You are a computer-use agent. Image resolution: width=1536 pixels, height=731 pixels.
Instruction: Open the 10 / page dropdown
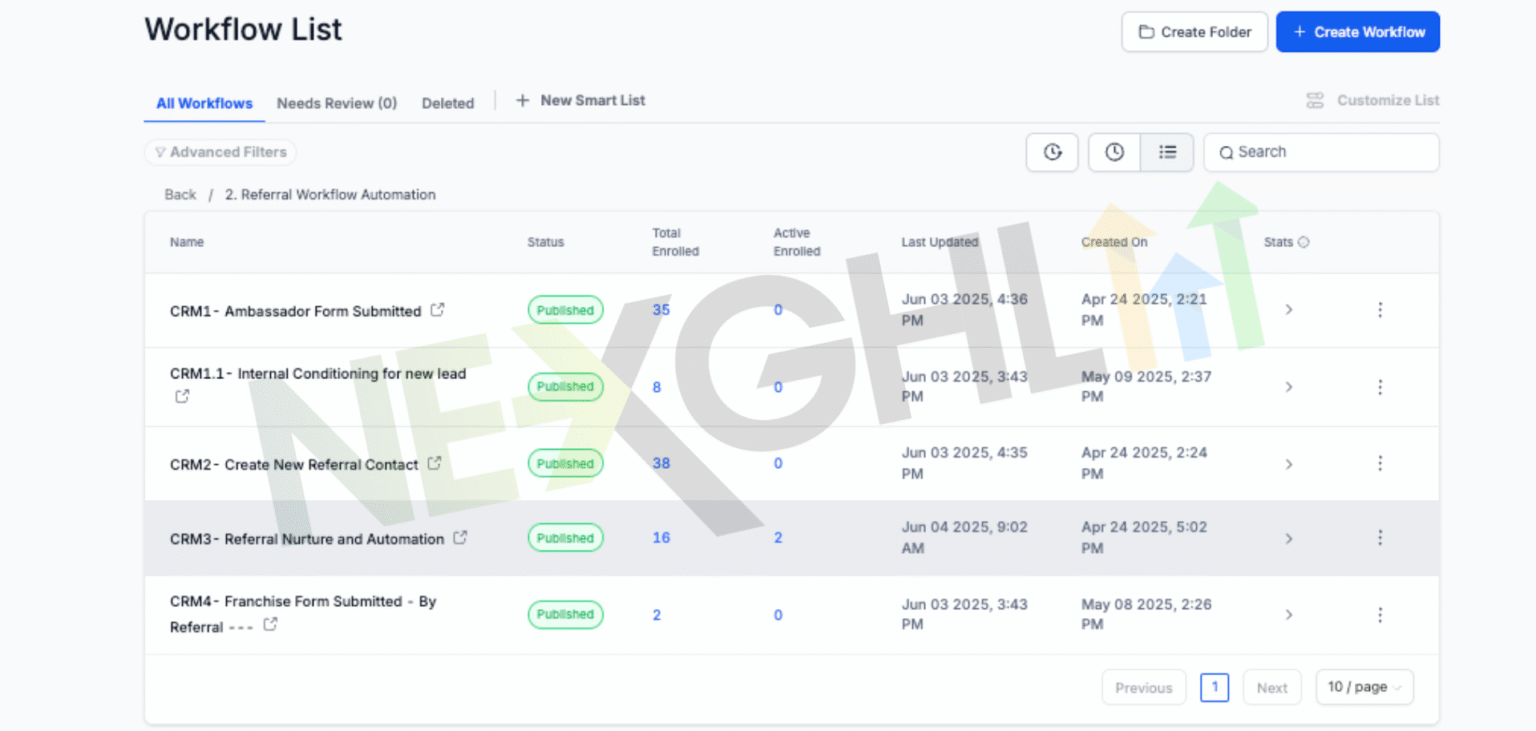(1364, 687)
